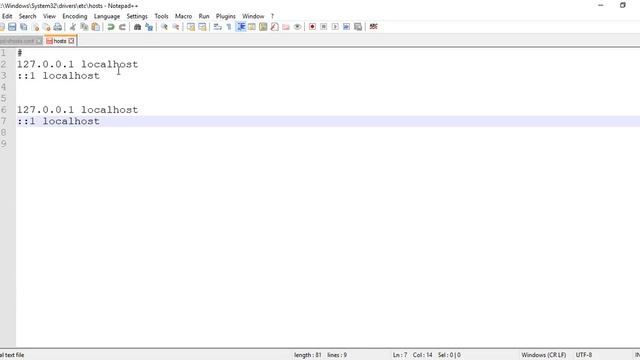Click UTF-8 encoding status bar entry
Image resolution: width=640 pixels, height=360 pixels.
584,355
